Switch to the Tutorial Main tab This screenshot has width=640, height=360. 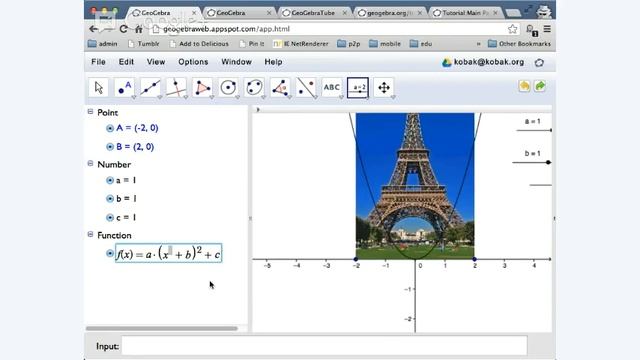465,13
